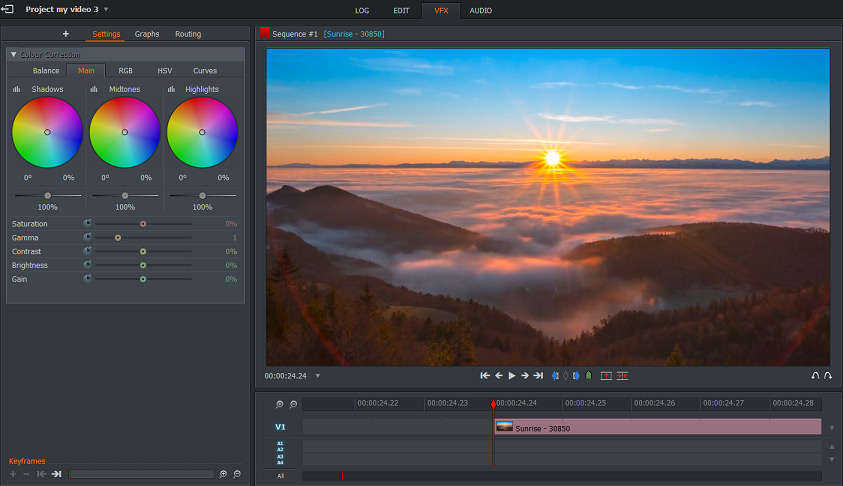Toggle keyframing for Saturation
This screenshot has width=843, height=486.
point(88,224)
